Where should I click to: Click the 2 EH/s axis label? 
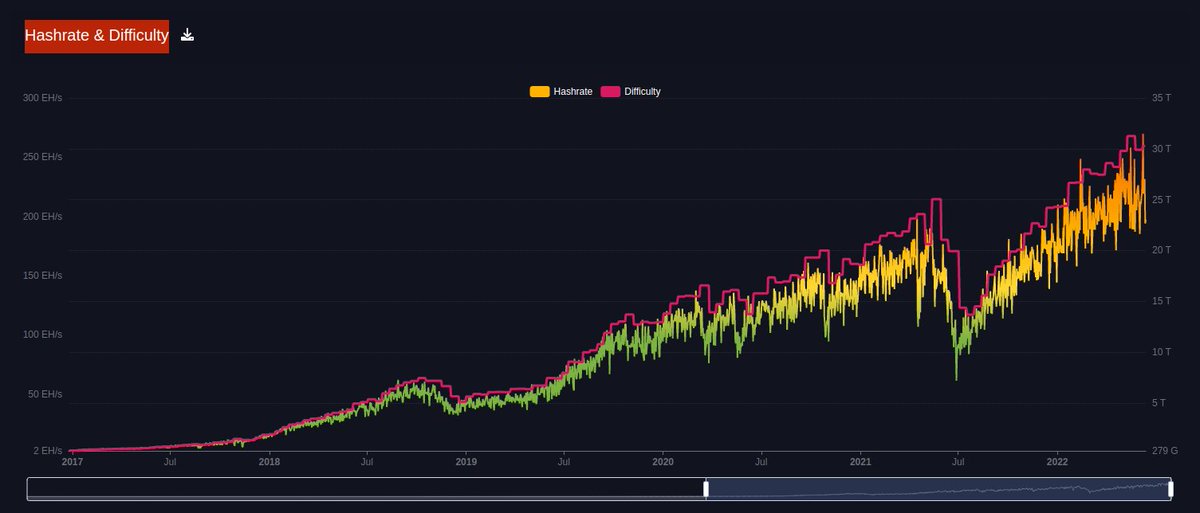pos(47,451)
